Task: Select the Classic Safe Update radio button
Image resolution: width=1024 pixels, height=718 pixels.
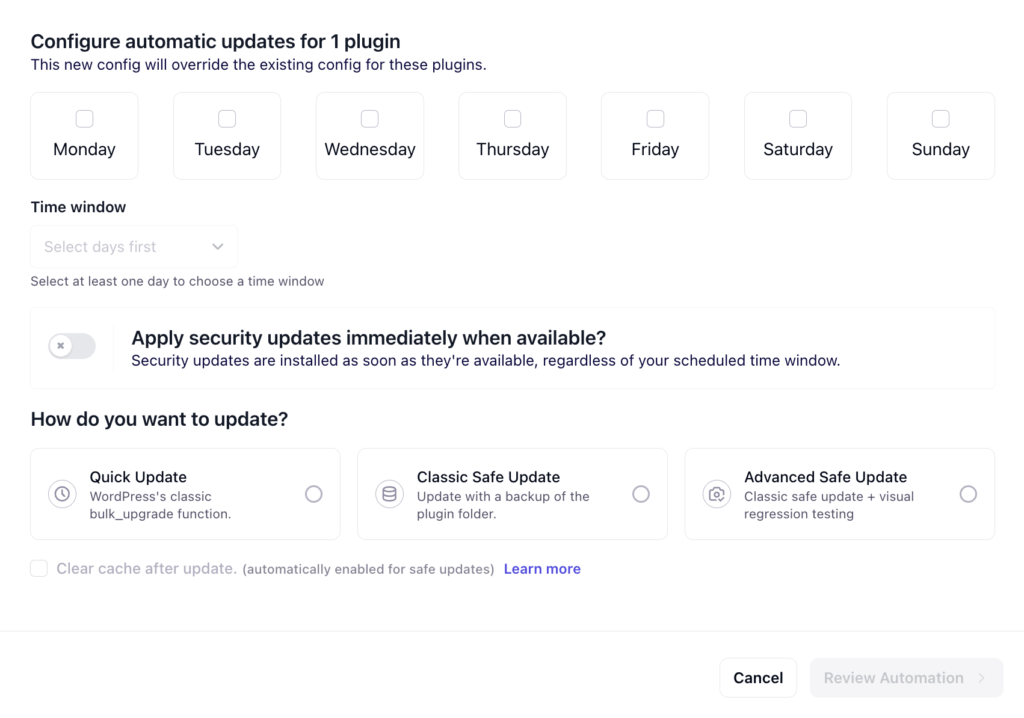Action: [x=640, y=494]
